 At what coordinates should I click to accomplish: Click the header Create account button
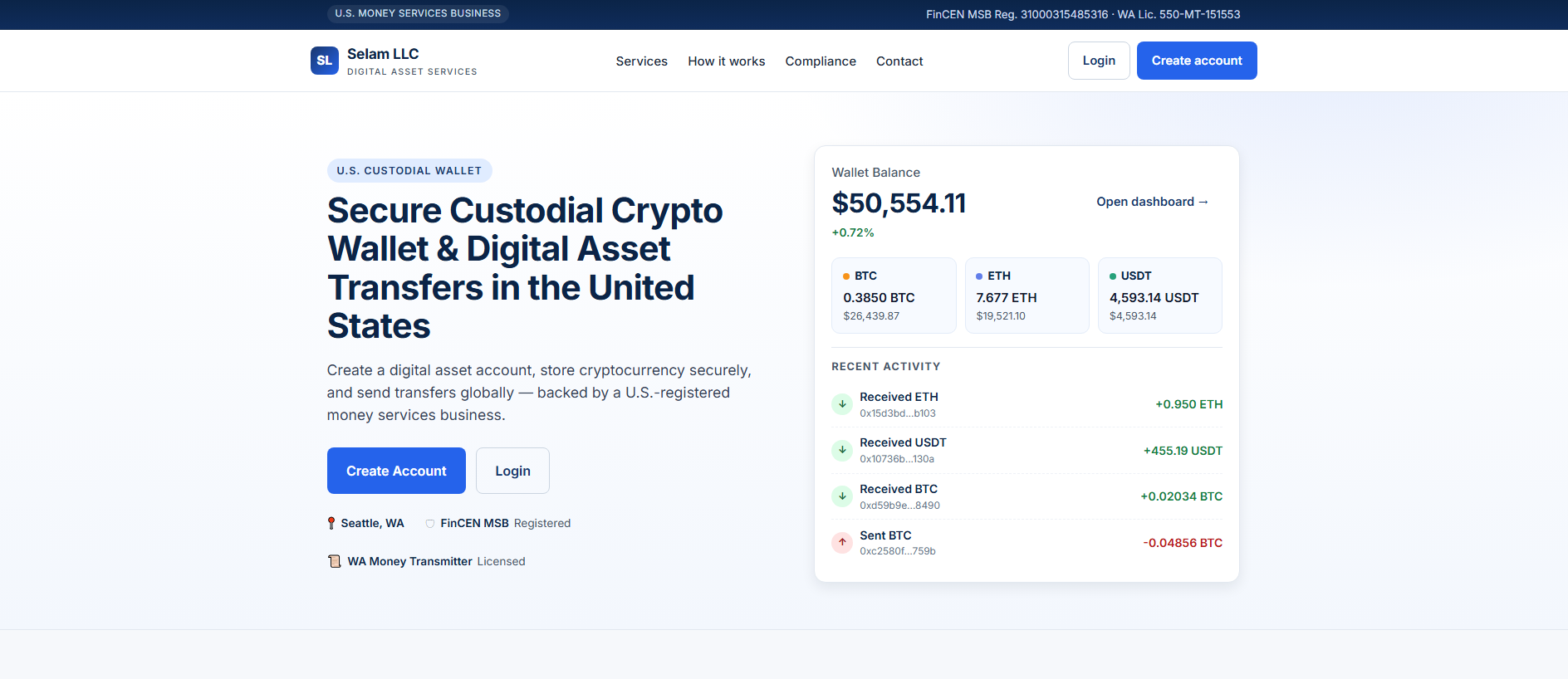[1197, 61]
